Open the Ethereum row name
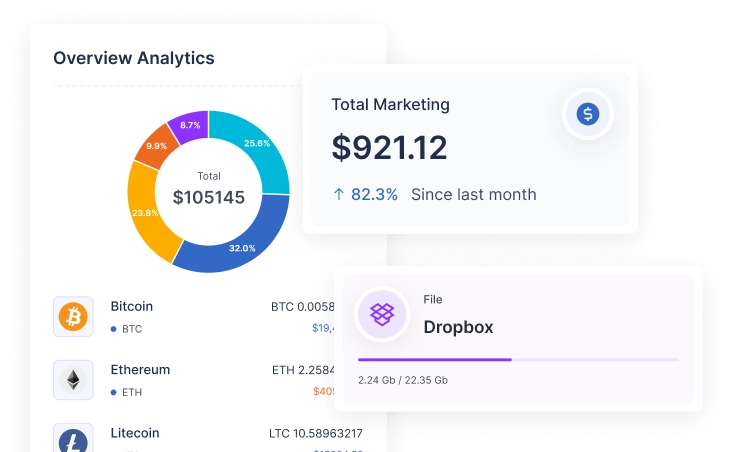 140,369
